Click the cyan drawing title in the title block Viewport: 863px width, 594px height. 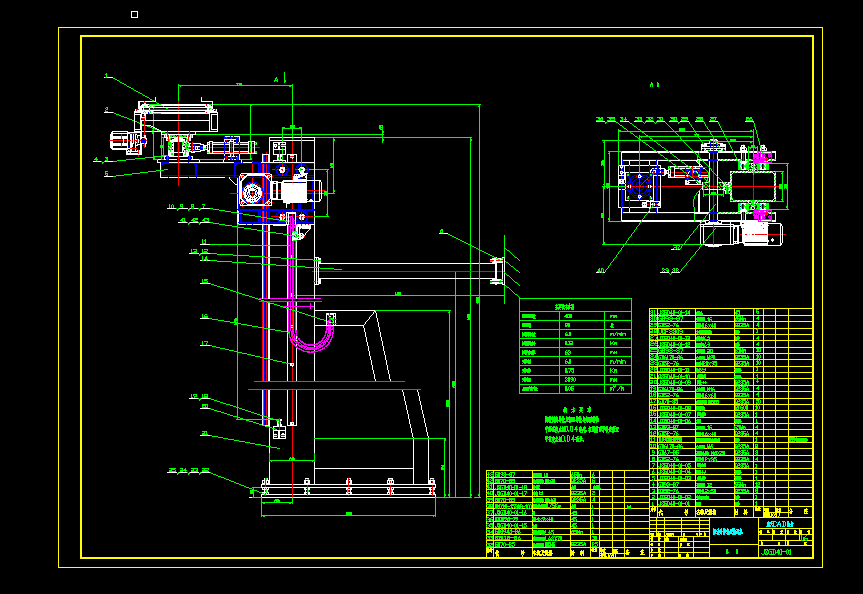728,532
